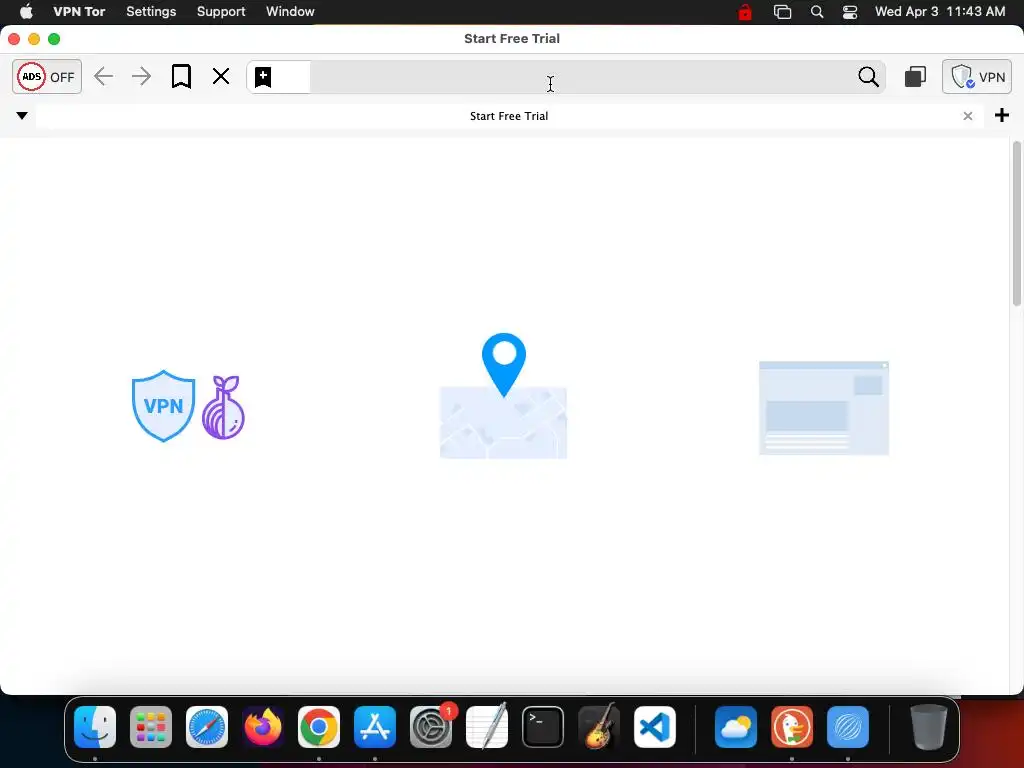Launch Safari from the Dock
The image size is (1024, 768).
[207, 727]
